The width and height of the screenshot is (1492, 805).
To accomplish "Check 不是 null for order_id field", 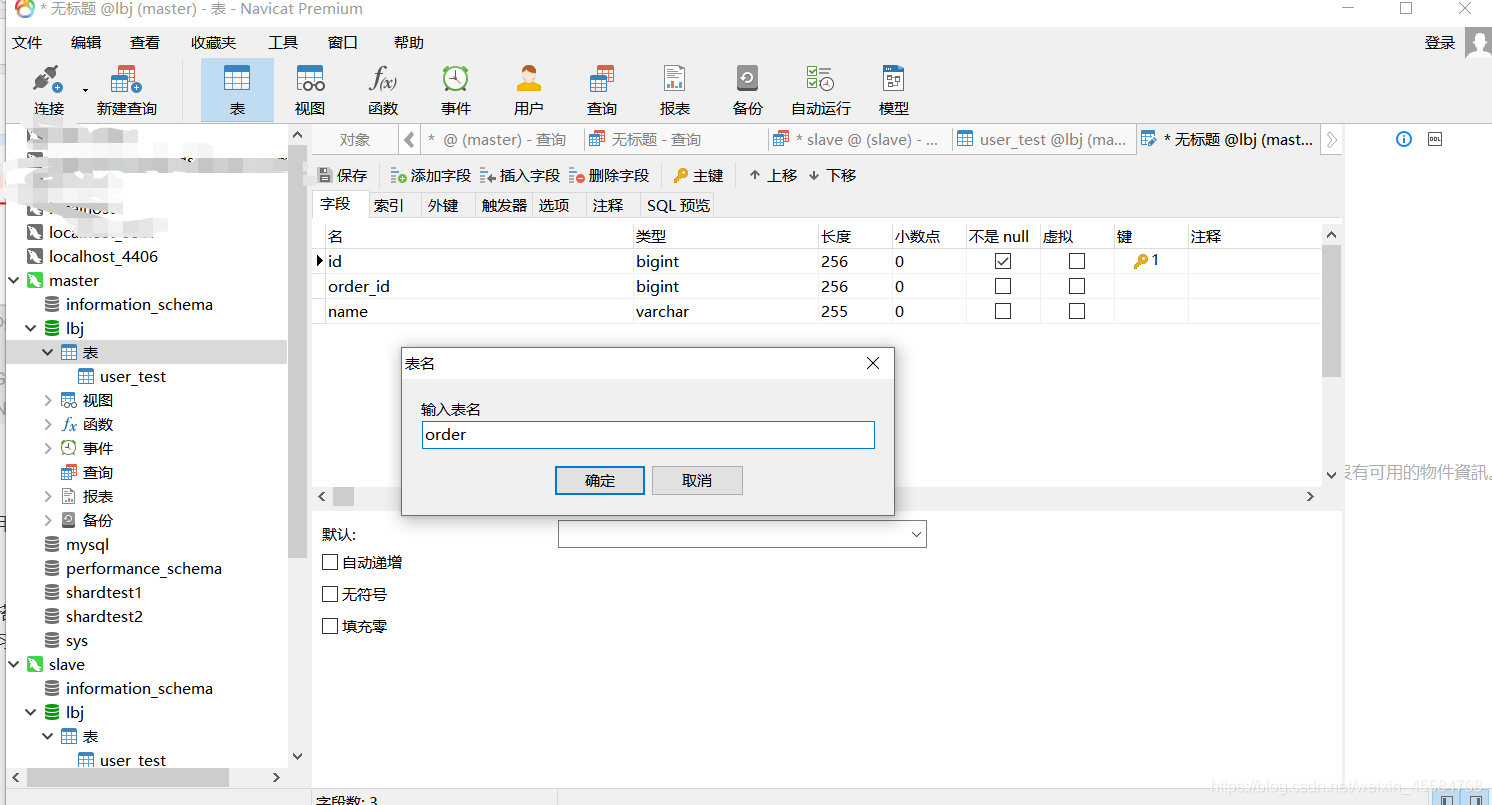I will pyautogui.click(x=1003, y=286).
